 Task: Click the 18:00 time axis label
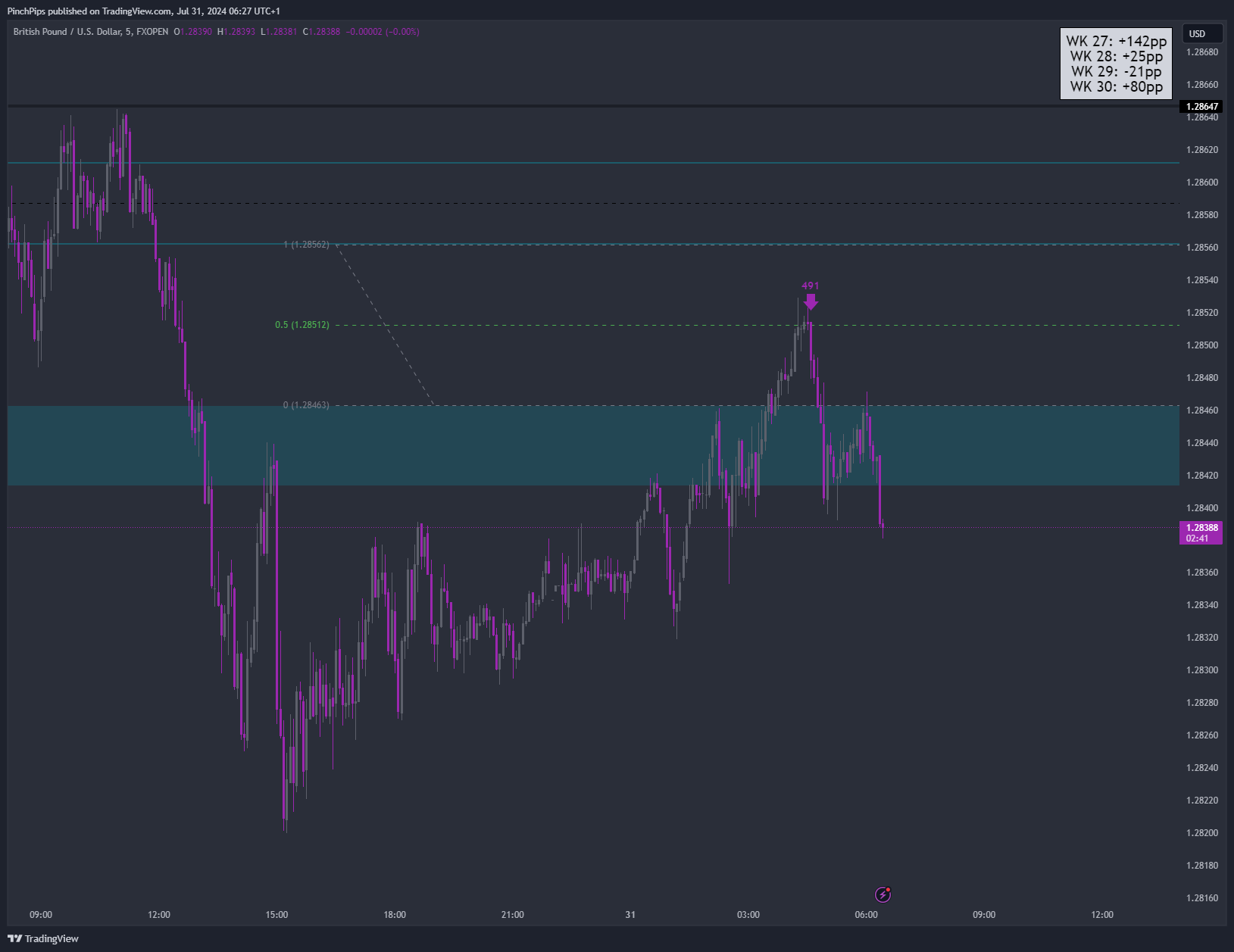tap(395, 915)
